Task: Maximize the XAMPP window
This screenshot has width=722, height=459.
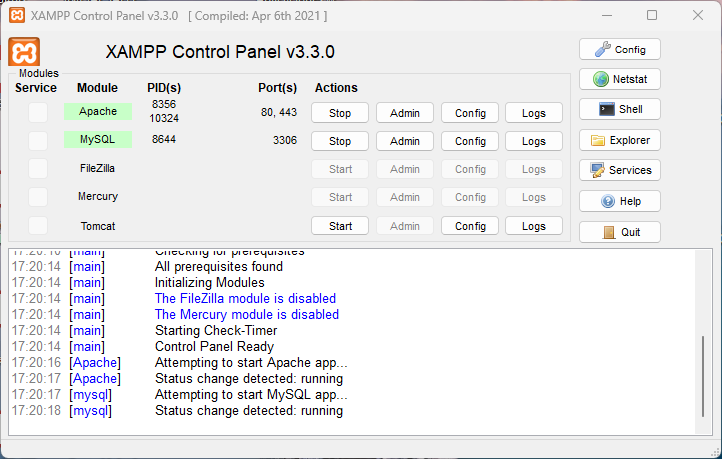Action: (652, 15)
